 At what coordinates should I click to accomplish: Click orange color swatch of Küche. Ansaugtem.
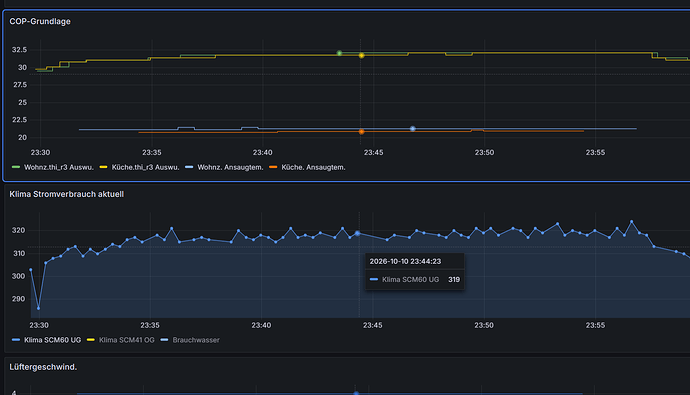[273, 167]
